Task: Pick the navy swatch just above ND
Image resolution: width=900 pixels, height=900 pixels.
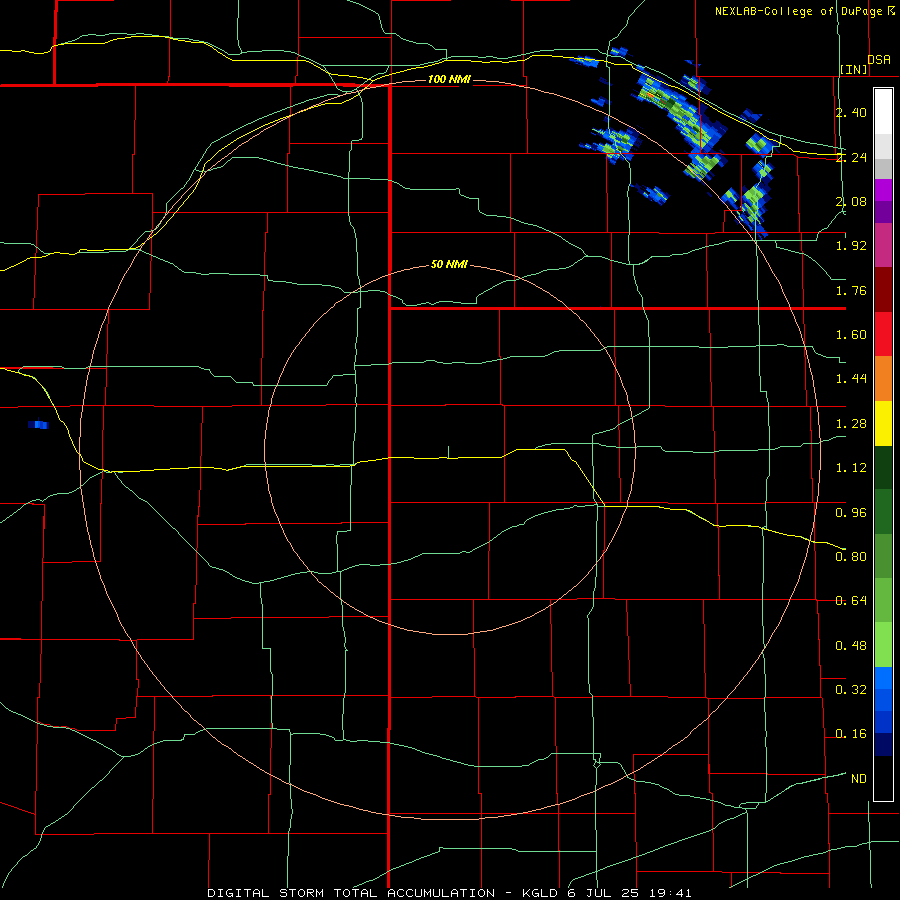Action: click(x=883, y=745)
